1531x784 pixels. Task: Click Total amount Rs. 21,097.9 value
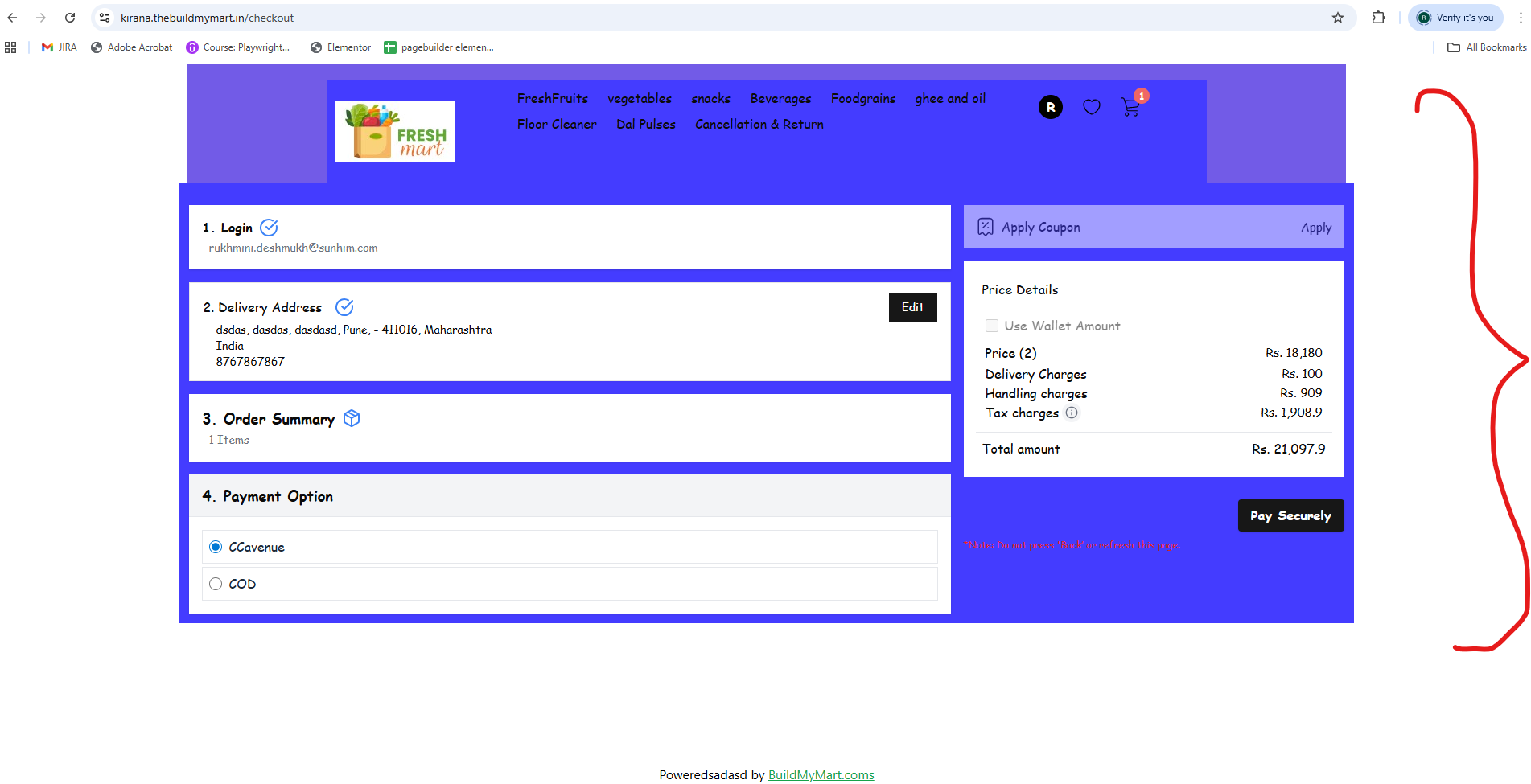(1289, 449)
